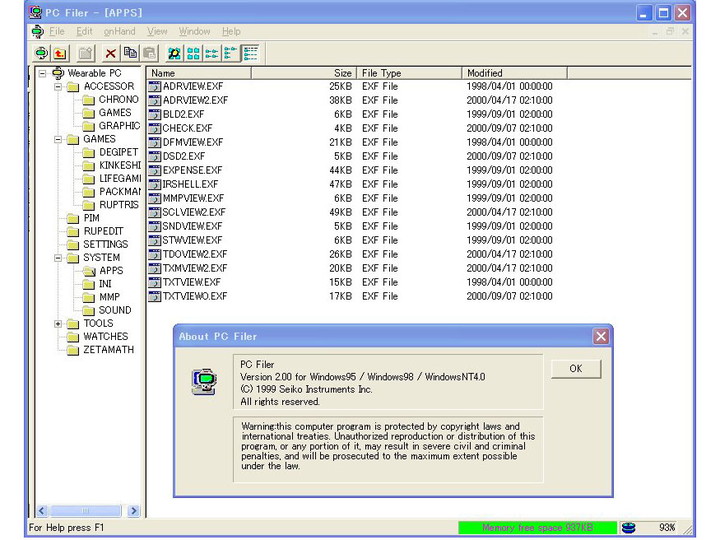The height and width of the screenshot is (540, 720).
Task: Collapse the GAMES top-level folder node
Action: point(58,139)
